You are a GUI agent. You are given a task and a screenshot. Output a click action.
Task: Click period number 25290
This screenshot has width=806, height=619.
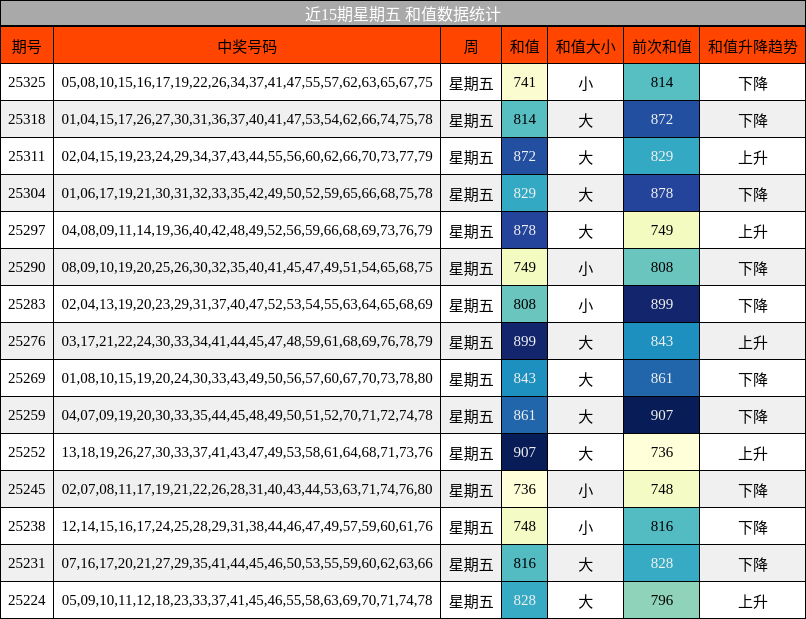[x=27, y=267]
